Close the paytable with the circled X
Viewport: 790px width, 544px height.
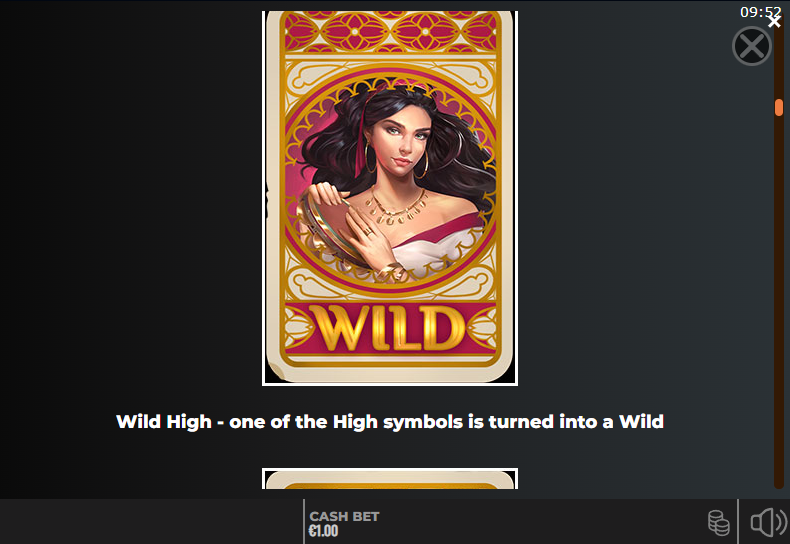(752, 46)
